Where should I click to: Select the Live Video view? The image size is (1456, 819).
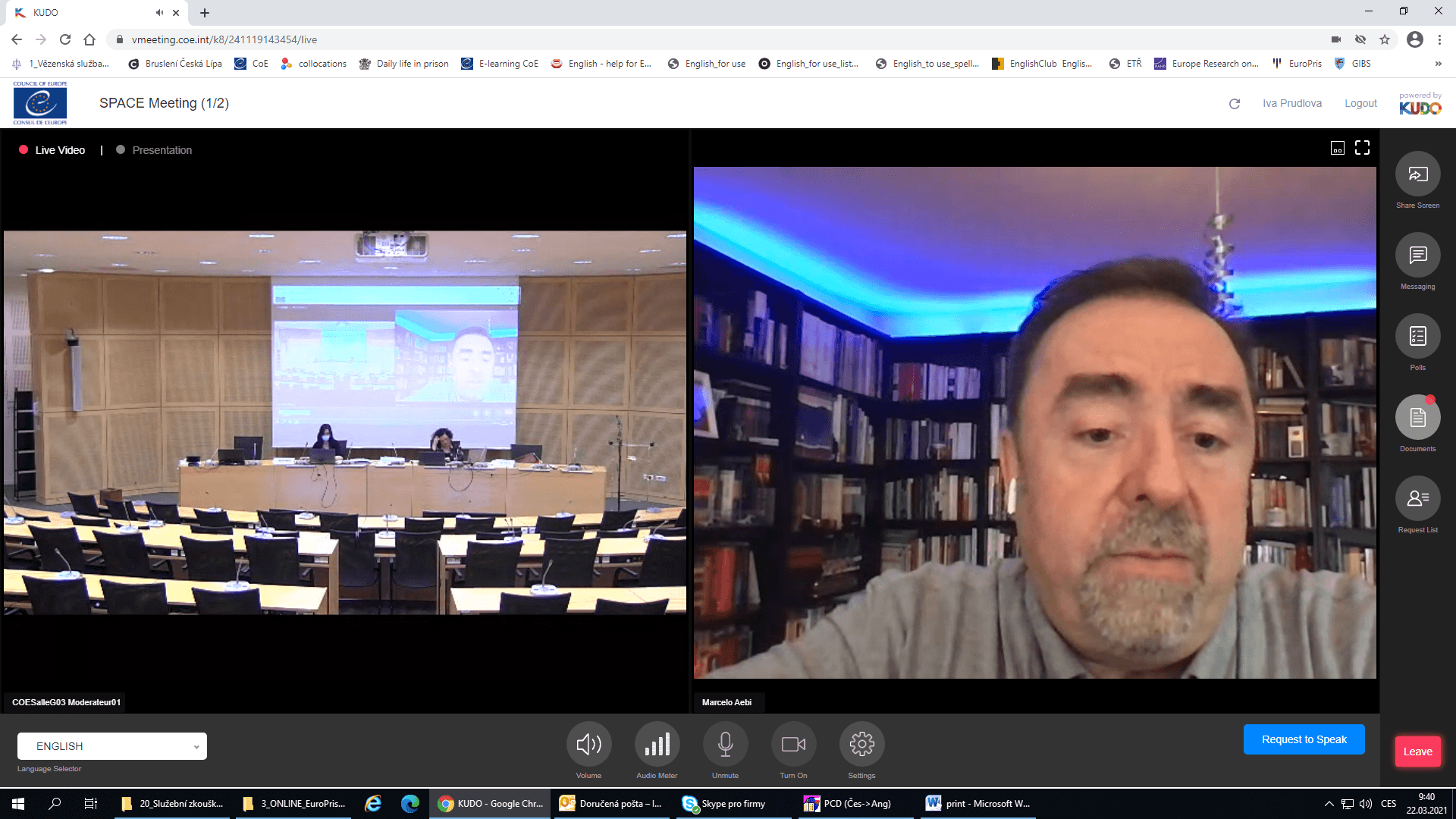coord(60,150)
